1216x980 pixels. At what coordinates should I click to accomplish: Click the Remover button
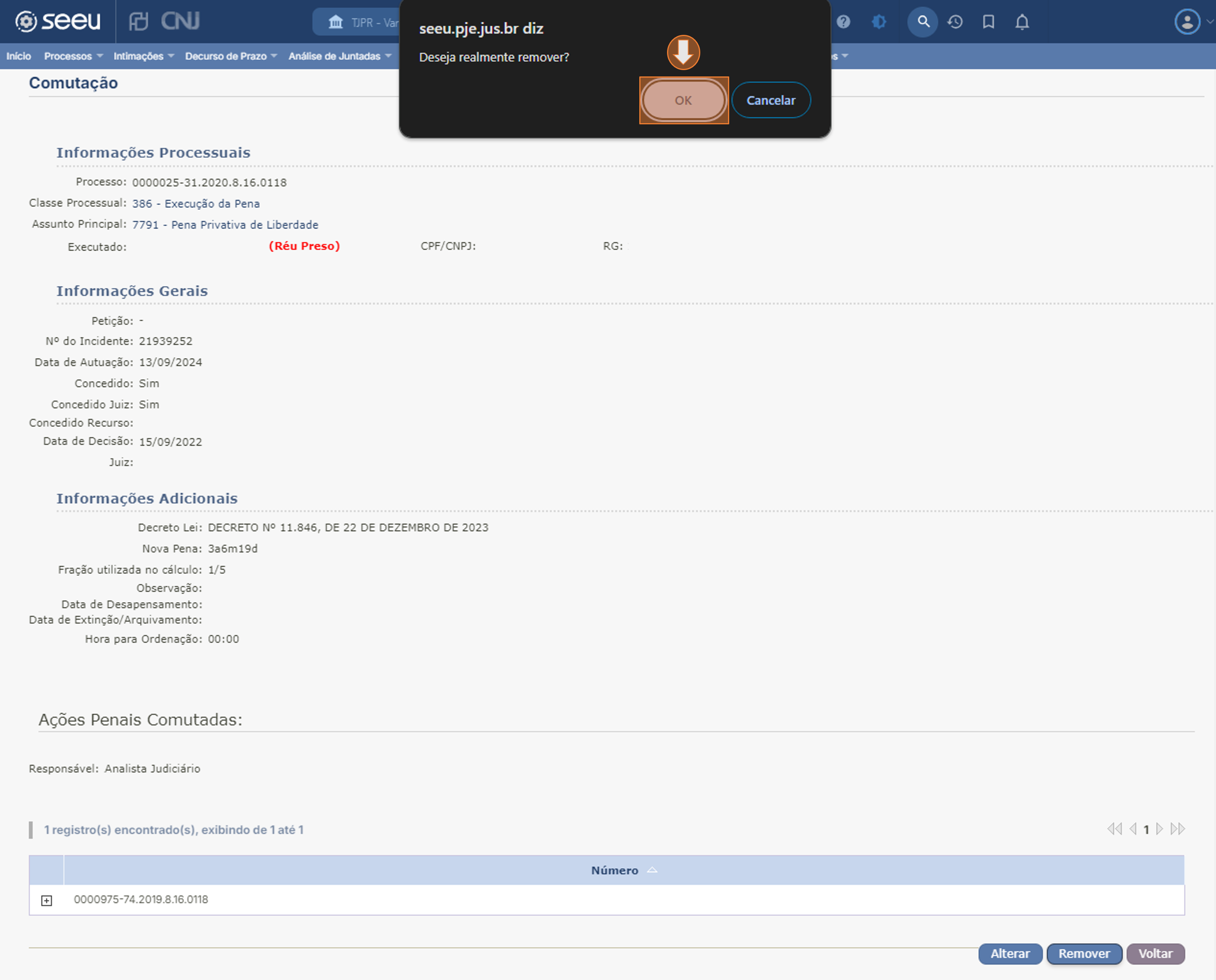[1084, 953]
